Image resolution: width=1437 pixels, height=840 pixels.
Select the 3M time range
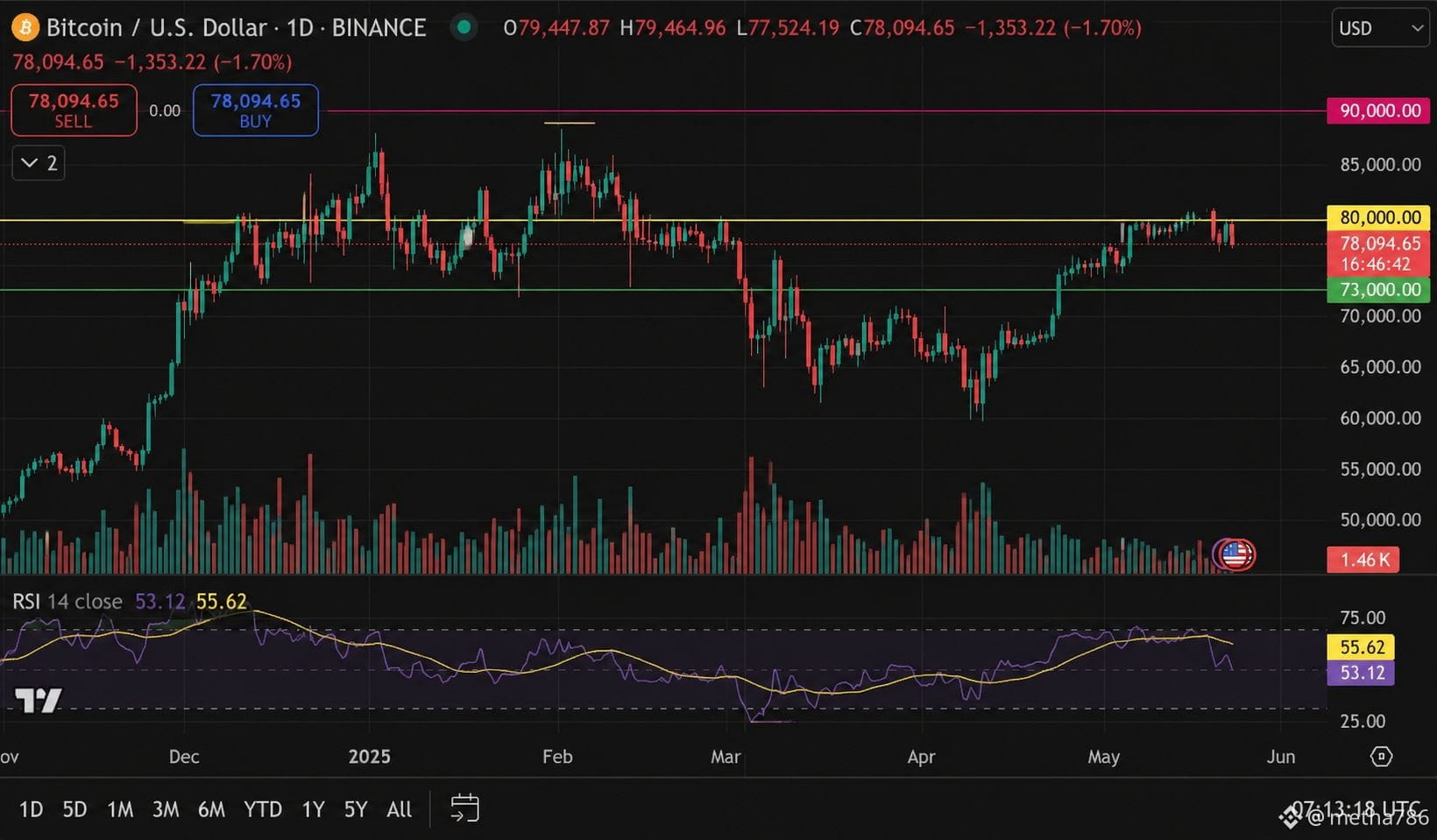pyautogui.click(x=166, y=809)
